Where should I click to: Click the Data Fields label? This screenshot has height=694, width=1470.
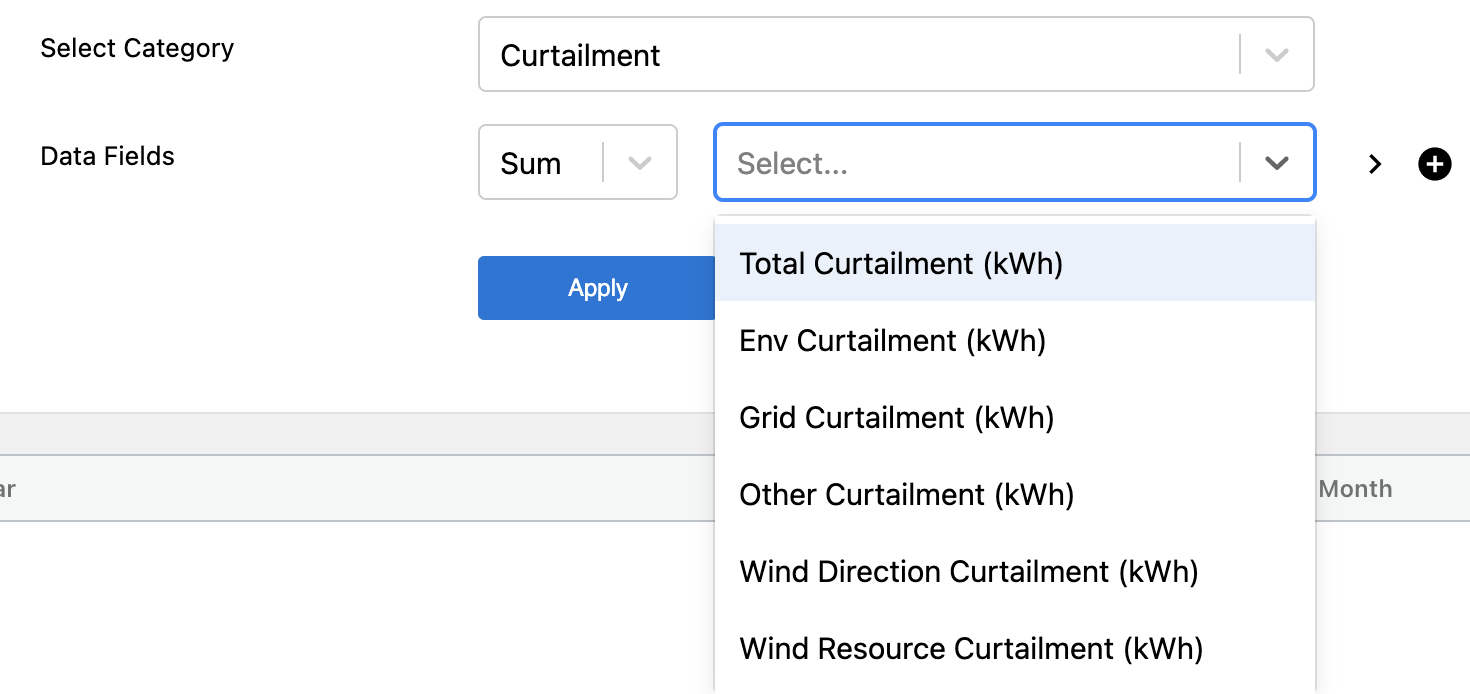click(107, 156)
